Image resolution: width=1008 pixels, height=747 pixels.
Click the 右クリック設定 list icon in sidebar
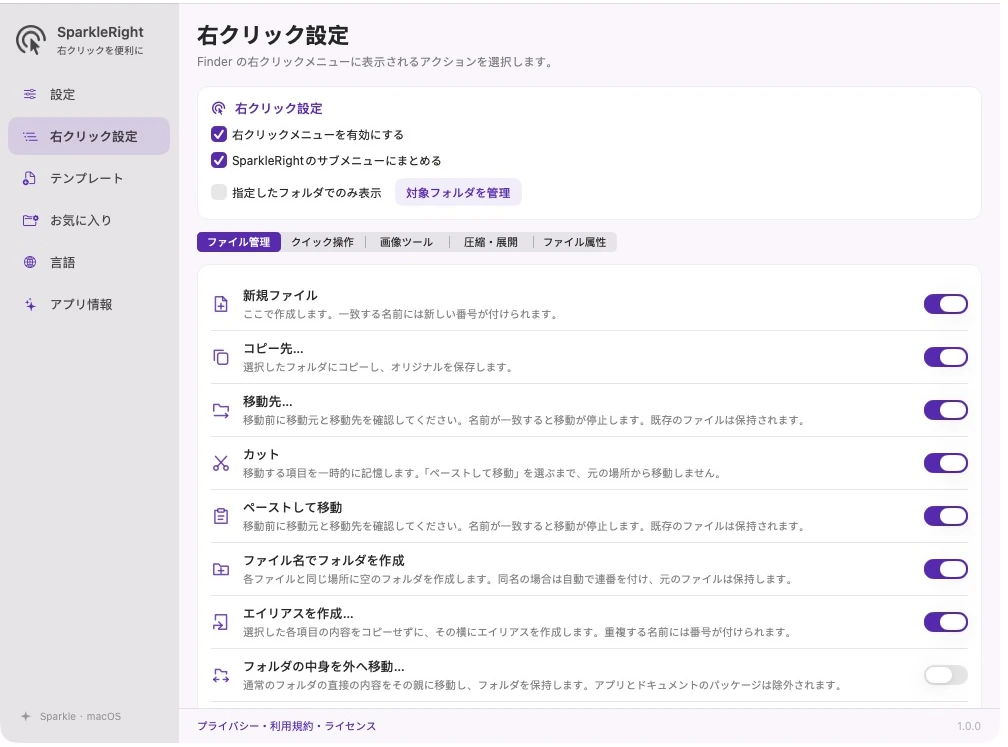point(30,136)
